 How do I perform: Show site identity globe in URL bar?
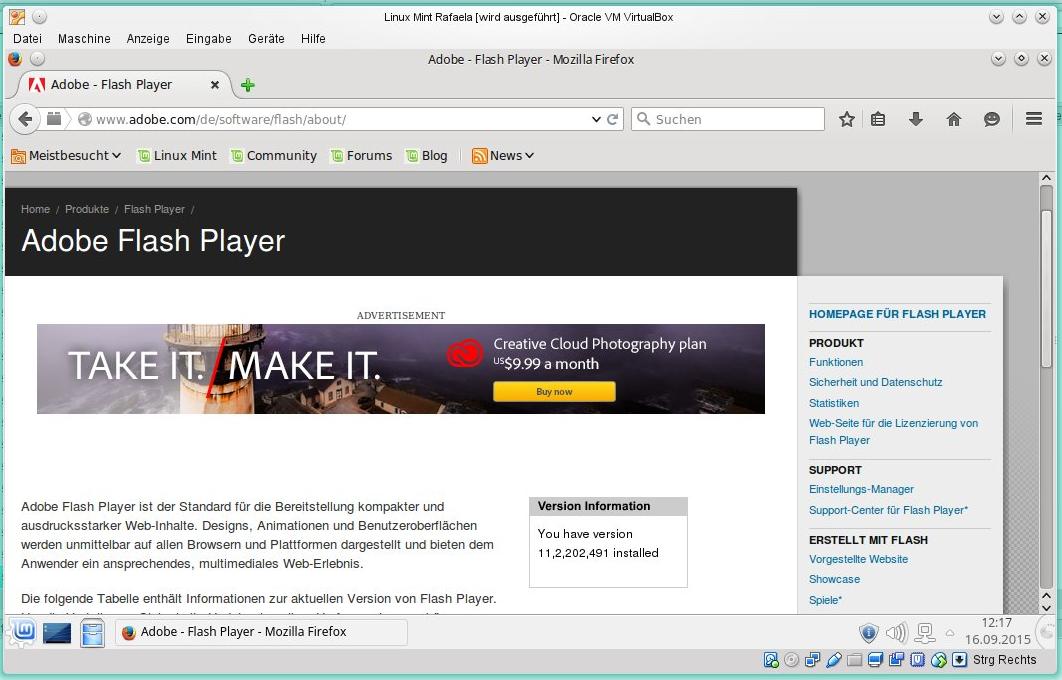point(85,119)
